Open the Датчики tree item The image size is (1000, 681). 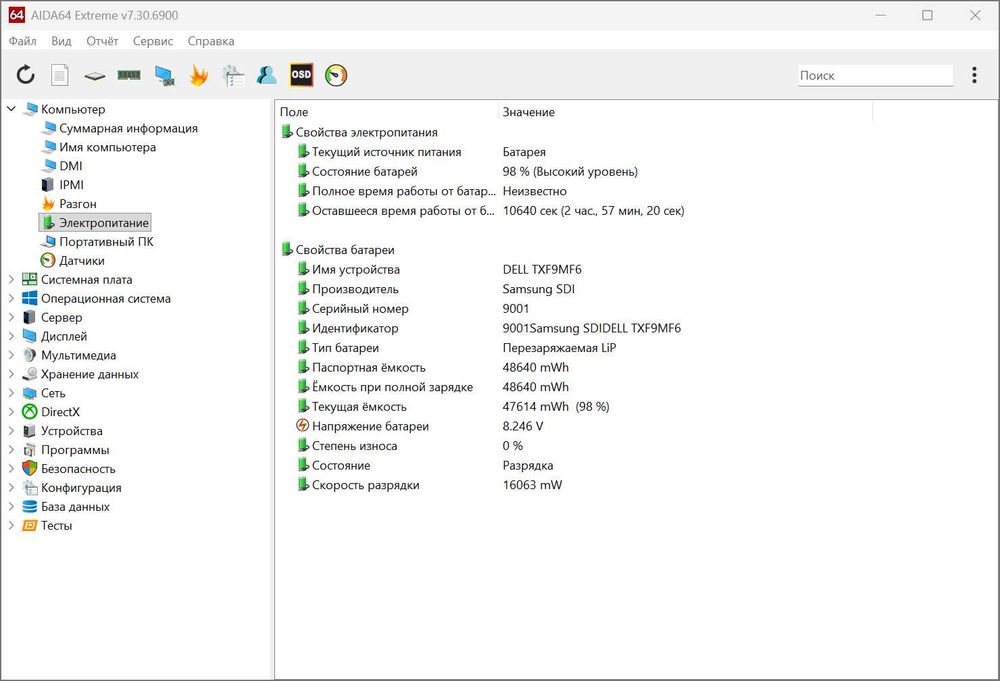73,261
